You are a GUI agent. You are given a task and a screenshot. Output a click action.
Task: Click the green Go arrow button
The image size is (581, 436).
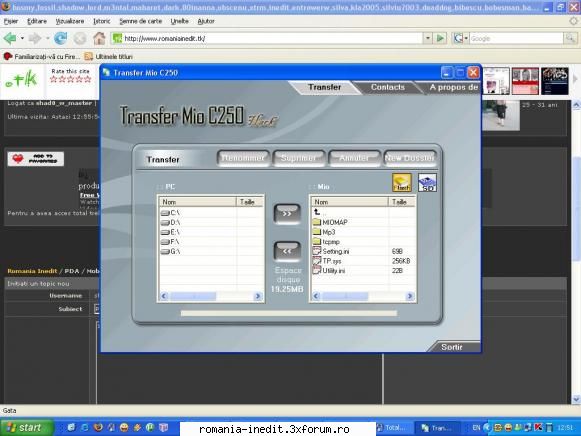tap(440, 38)
